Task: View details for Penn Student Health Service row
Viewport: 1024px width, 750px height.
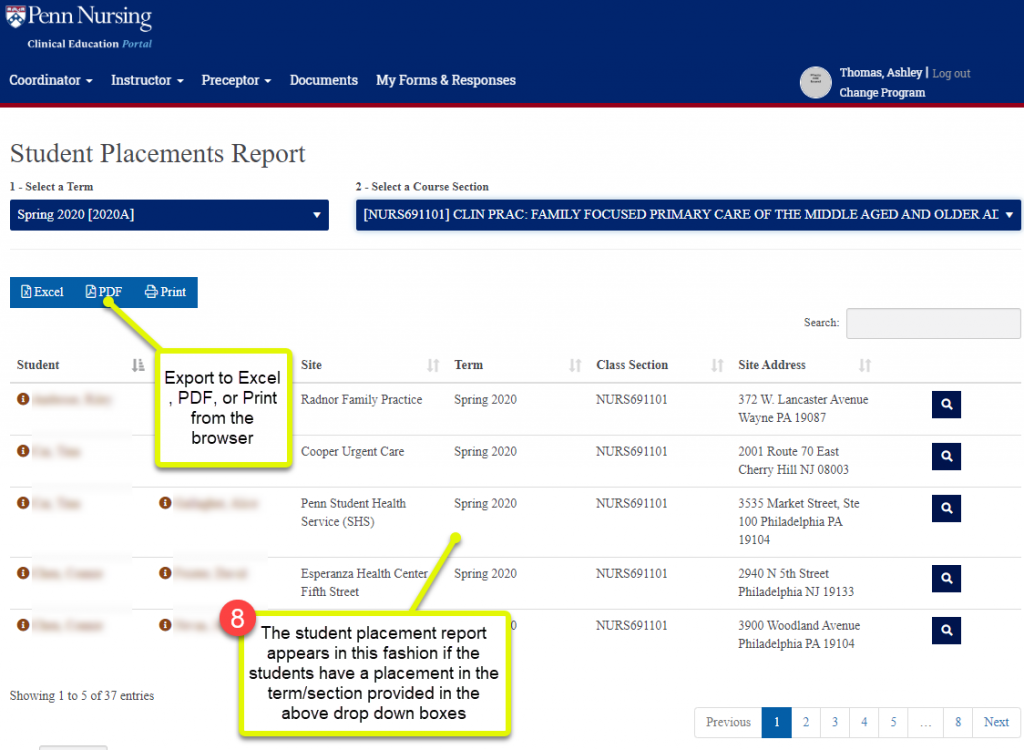Action: tap(946, 508)
